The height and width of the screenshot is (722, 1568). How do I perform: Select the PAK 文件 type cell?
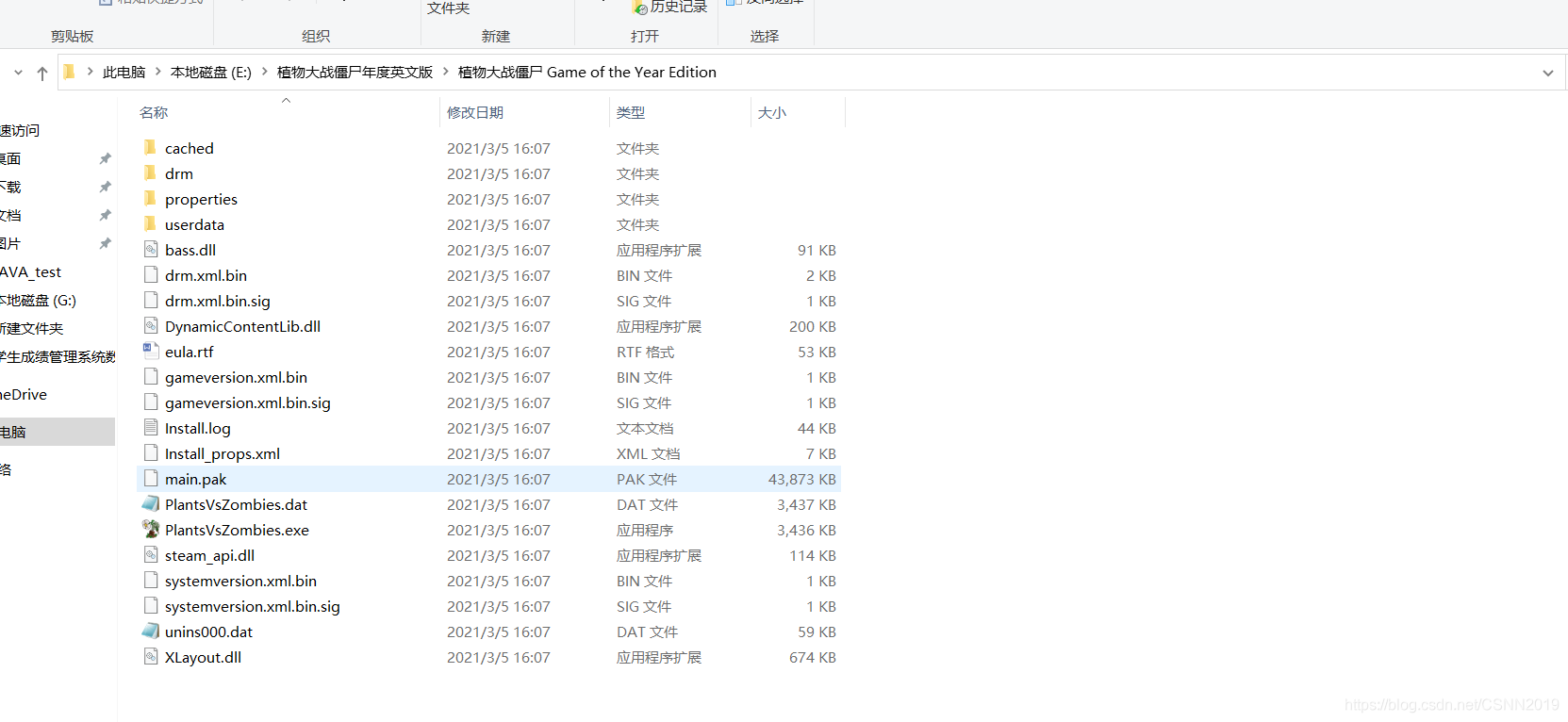[647, 479]
